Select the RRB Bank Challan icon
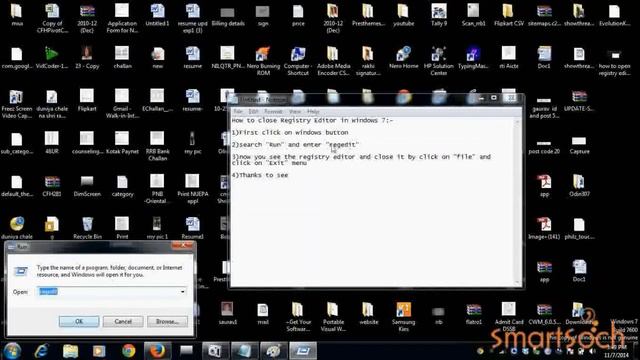 pyautogui.click(x=157, y=146)
